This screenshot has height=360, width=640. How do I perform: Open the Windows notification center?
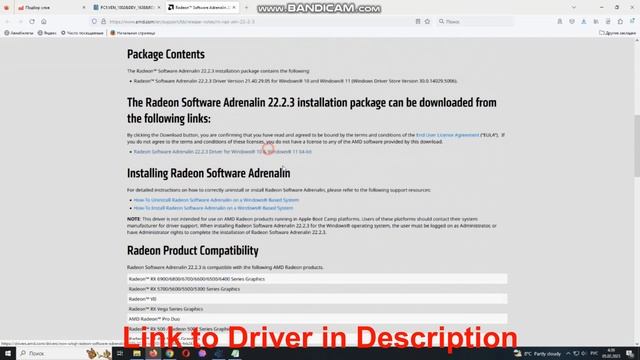tap(630, 353)
